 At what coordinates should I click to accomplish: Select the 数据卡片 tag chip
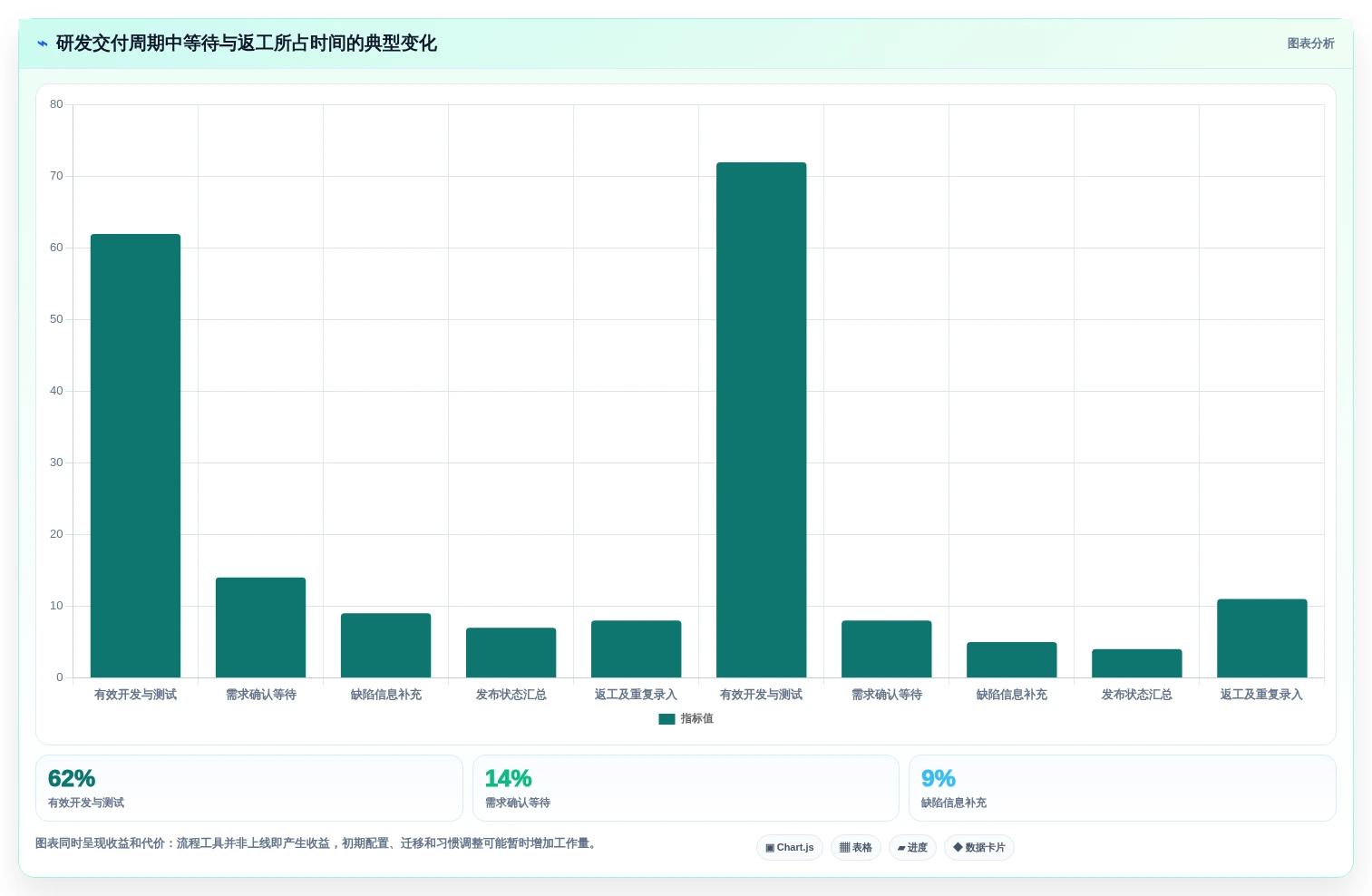coord(979,848)
